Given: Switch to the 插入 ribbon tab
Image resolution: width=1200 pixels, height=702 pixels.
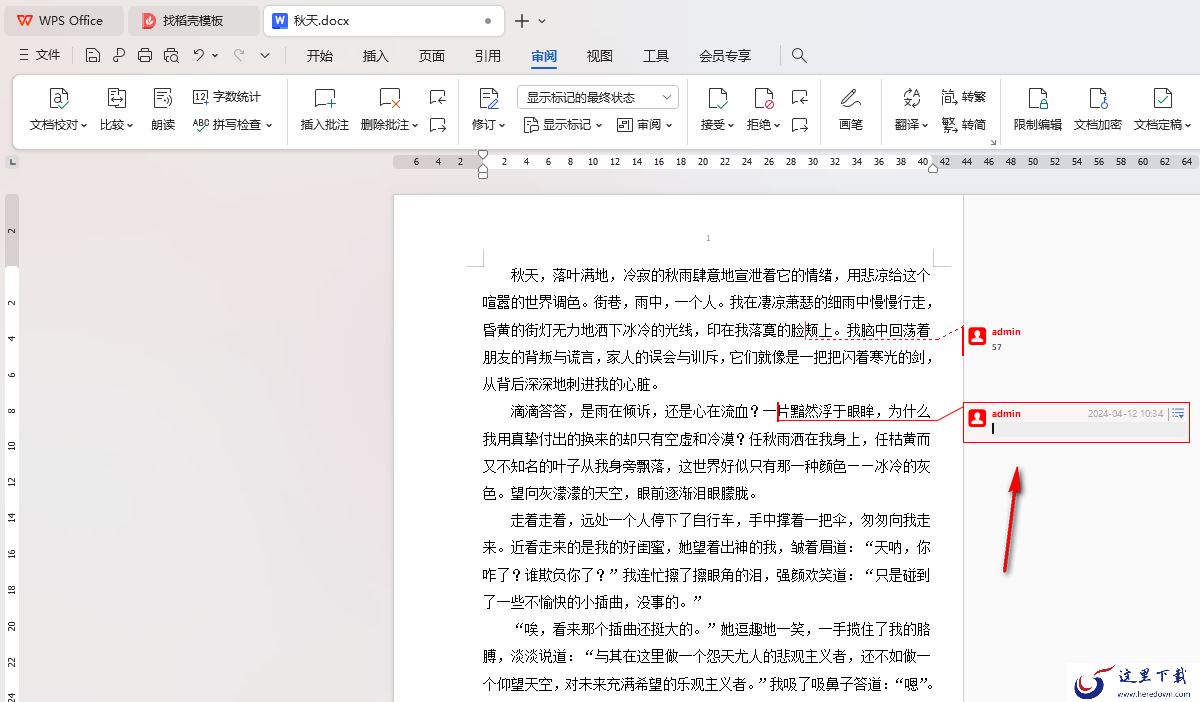Looking at the screenshot, I should [x=376, y=56].
